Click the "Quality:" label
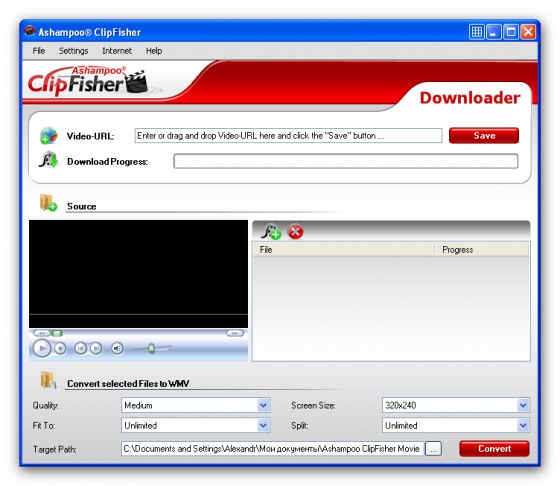The width and height of the screenshot is (560, 486). pyautogui.click(x=45, y=406)
